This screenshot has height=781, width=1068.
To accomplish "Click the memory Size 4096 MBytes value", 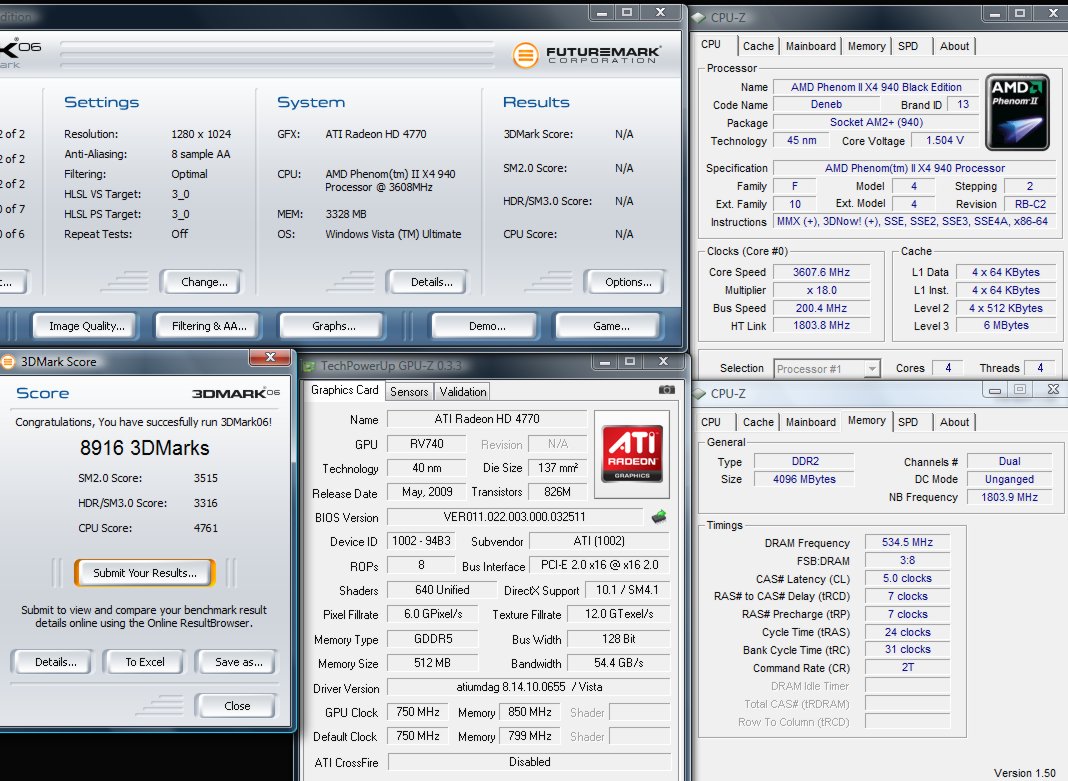I will (804, 479).
